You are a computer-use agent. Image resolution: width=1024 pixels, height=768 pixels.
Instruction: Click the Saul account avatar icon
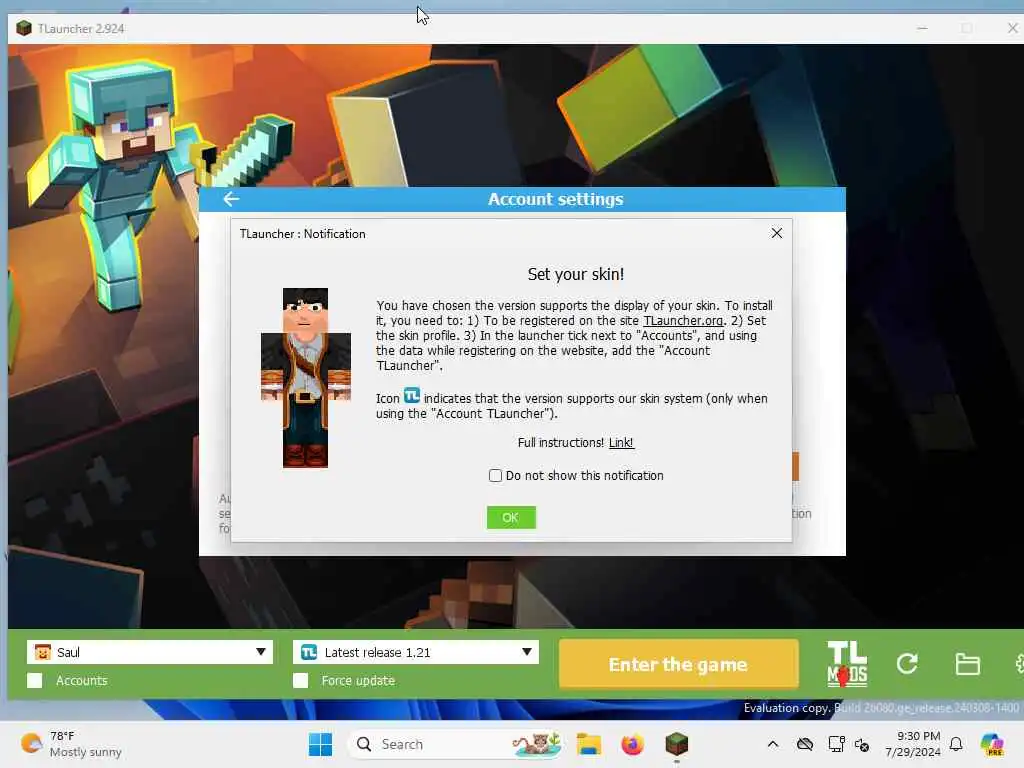click(42, 652)
